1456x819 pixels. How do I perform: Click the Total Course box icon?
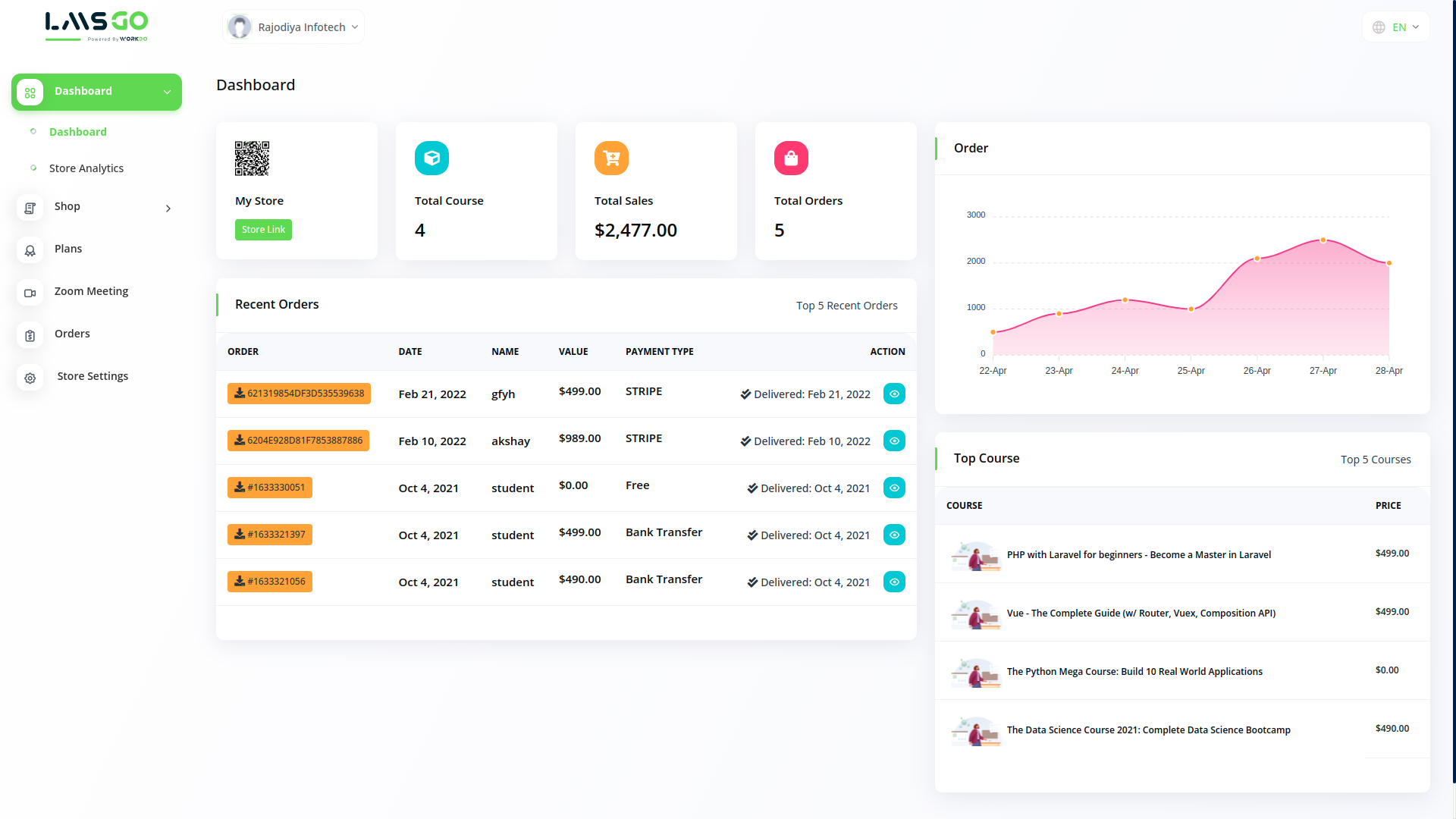[431, 158]
